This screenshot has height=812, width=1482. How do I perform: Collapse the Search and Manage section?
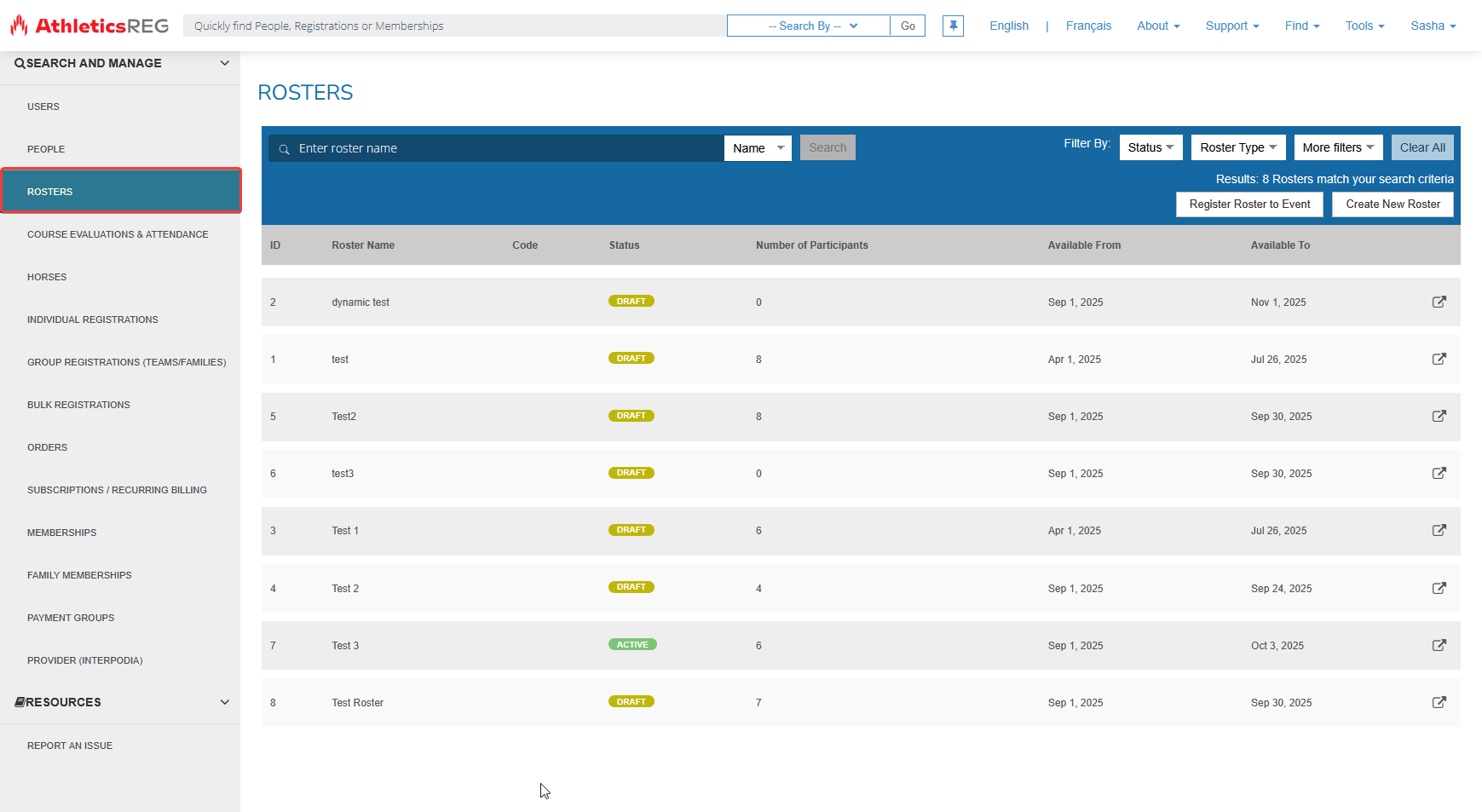click(x=224, y=63)
